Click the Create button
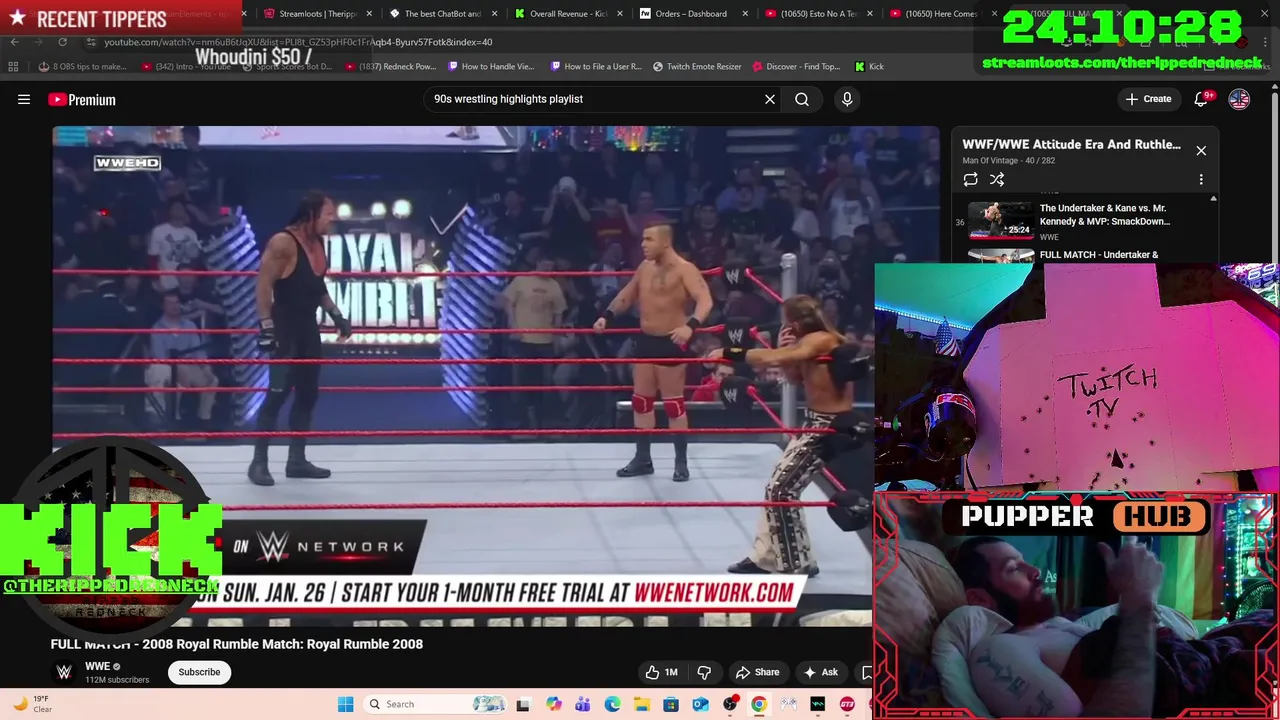The image size is (1280, 720). pos(1148,99)
